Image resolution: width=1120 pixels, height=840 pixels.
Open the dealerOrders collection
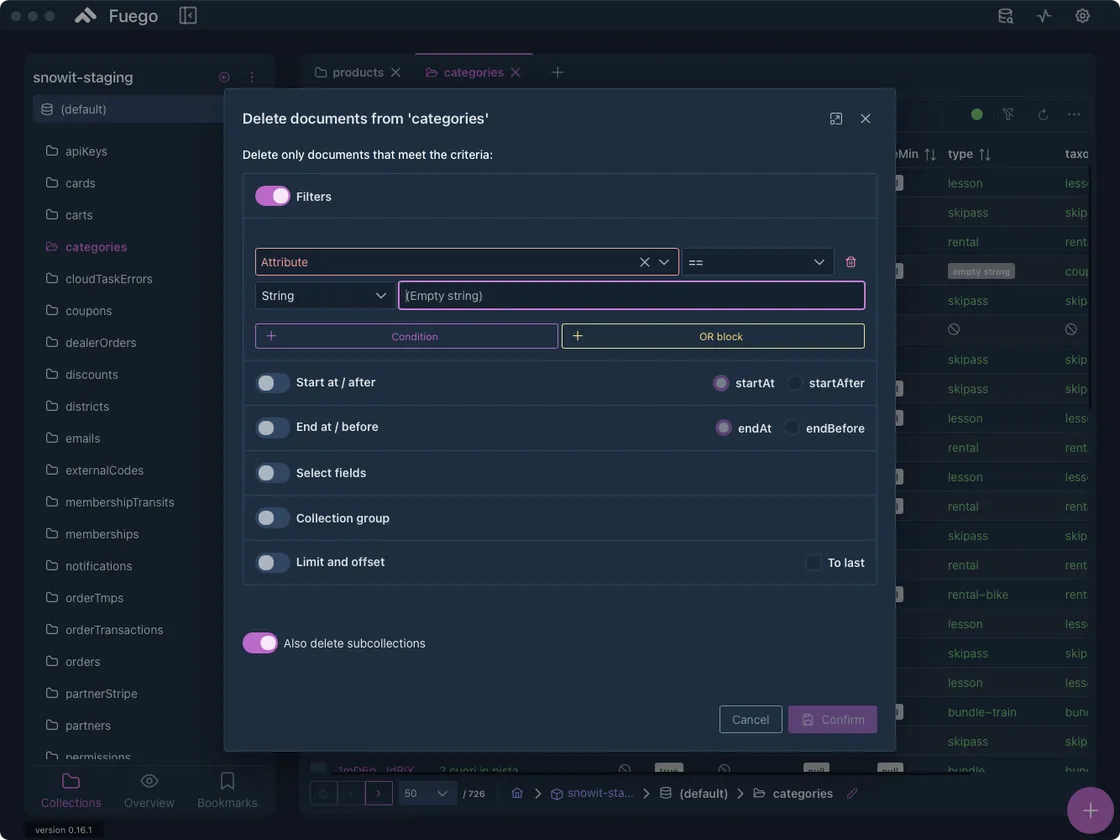tap(101, 343)
